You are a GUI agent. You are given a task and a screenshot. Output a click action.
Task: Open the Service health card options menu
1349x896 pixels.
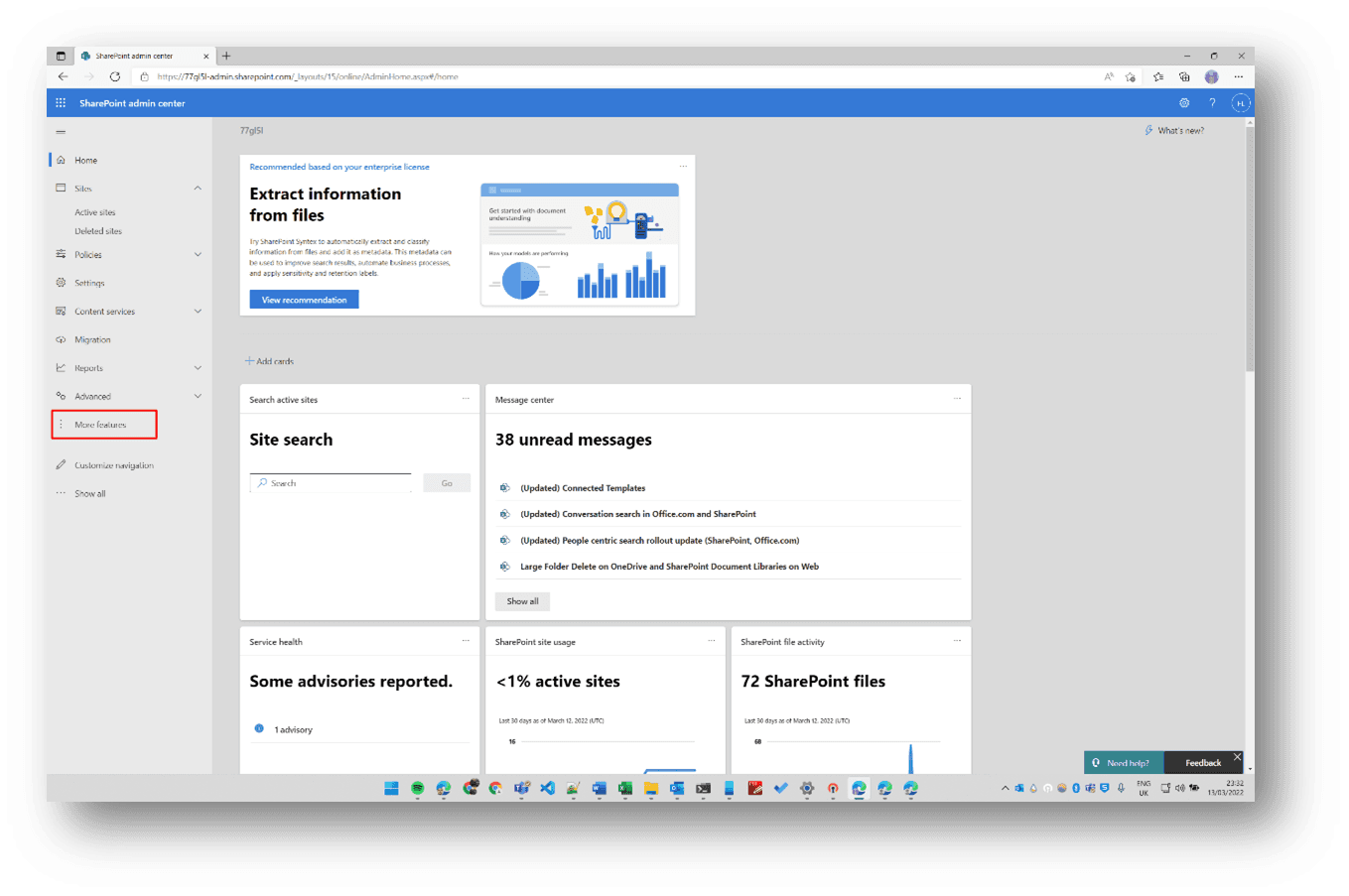point(466,641)
